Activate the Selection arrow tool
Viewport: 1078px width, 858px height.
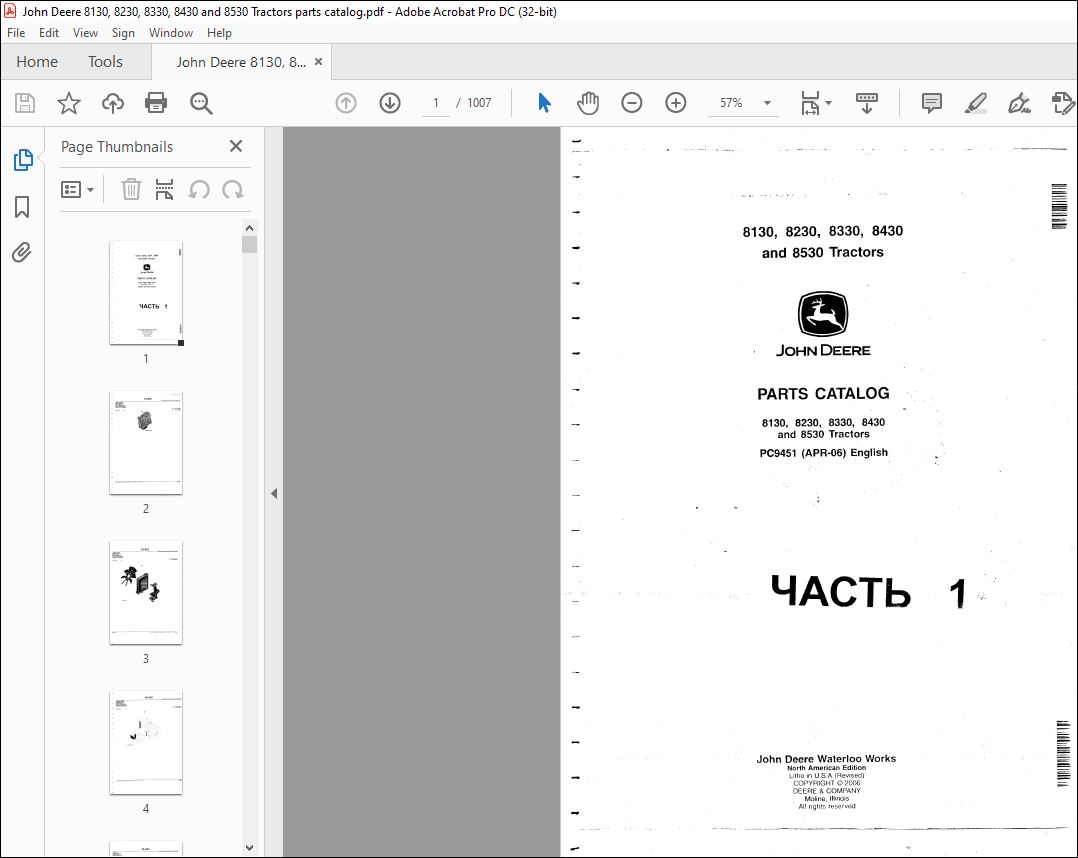coord(544,103)
